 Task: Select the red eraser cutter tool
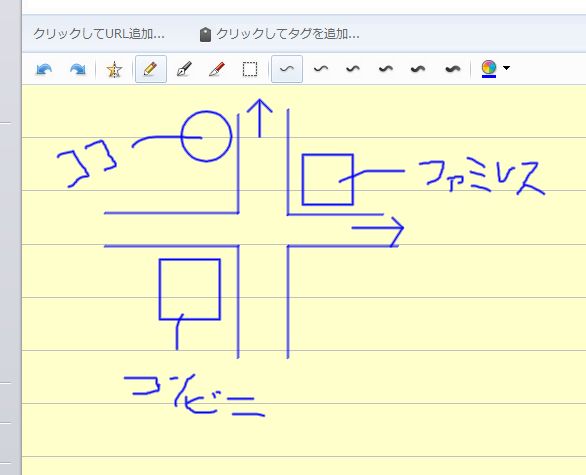coord(217,69)
